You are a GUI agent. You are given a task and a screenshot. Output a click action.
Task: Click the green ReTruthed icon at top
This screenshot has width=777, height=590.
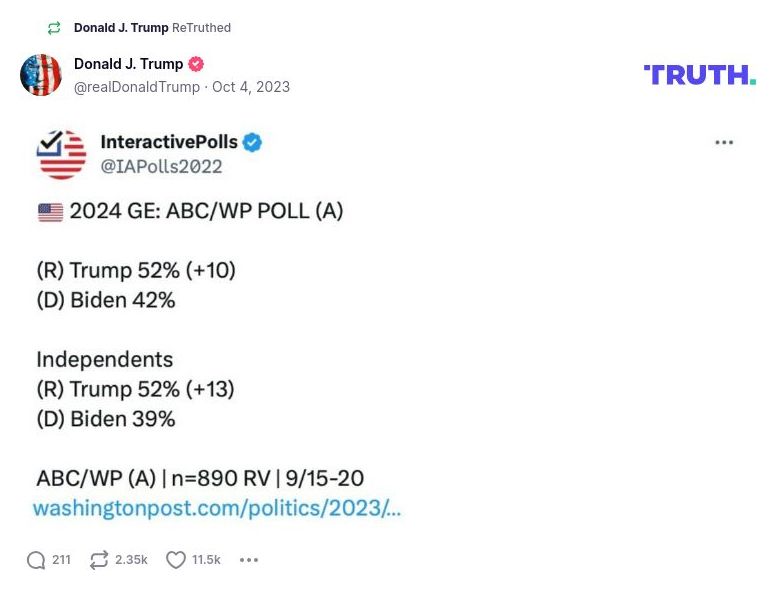click(54, 28)
